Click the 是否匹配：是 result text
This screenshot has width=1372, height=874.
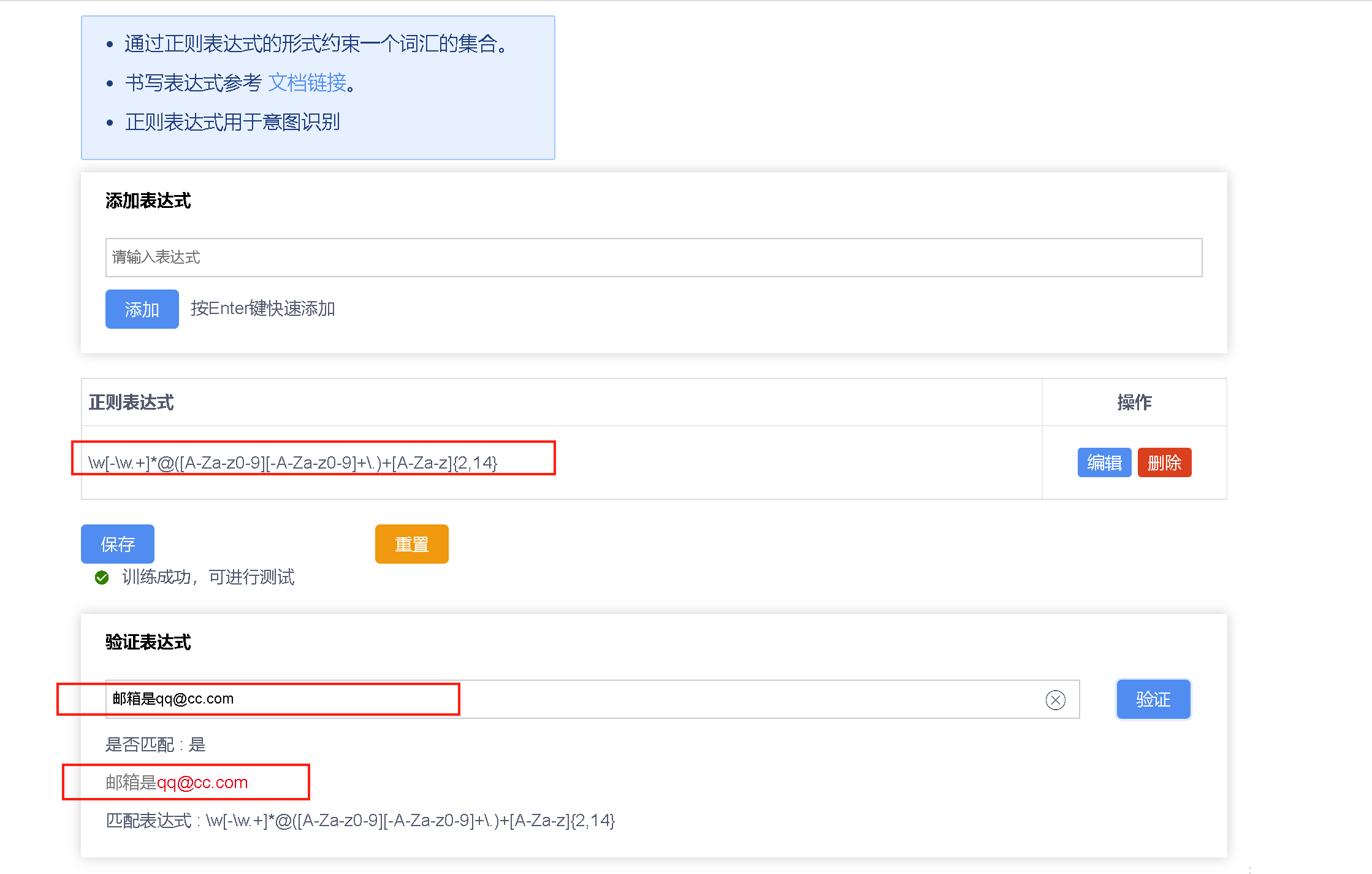tap(155, 745)
